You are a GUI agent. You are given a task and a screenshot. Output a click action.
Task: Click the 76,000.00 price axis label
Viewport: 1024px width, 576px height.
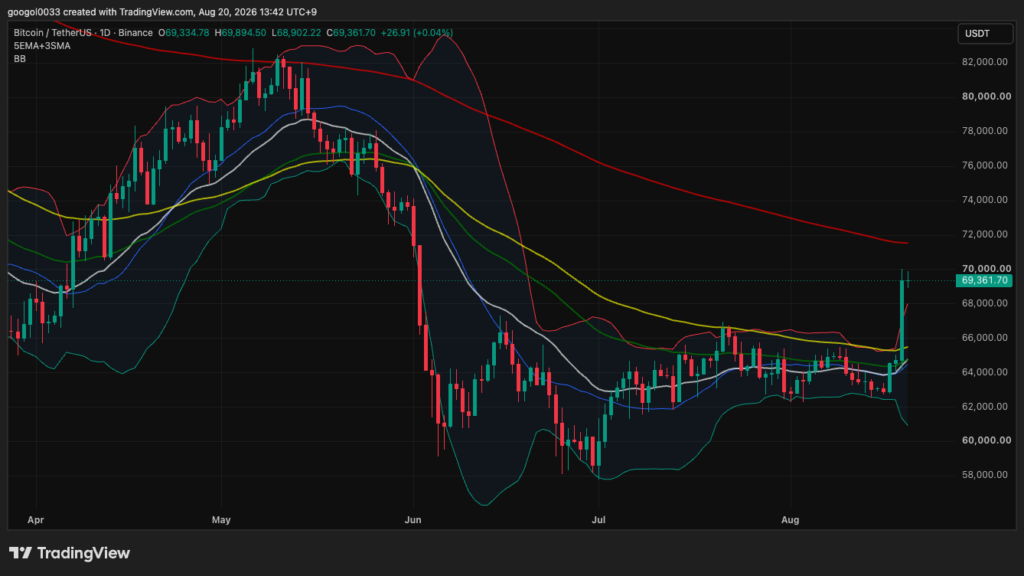[985, 165]
